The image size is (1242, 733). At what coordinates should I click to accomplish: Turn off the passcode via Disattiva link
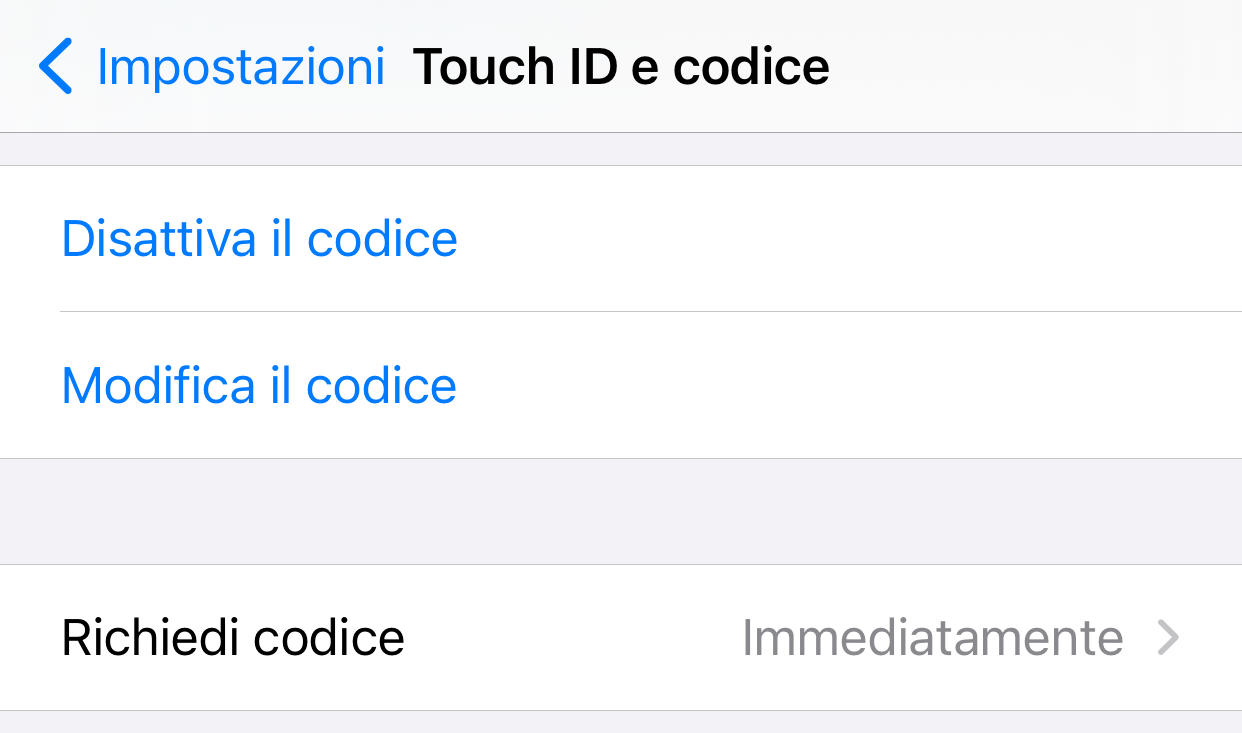[260, 239]
